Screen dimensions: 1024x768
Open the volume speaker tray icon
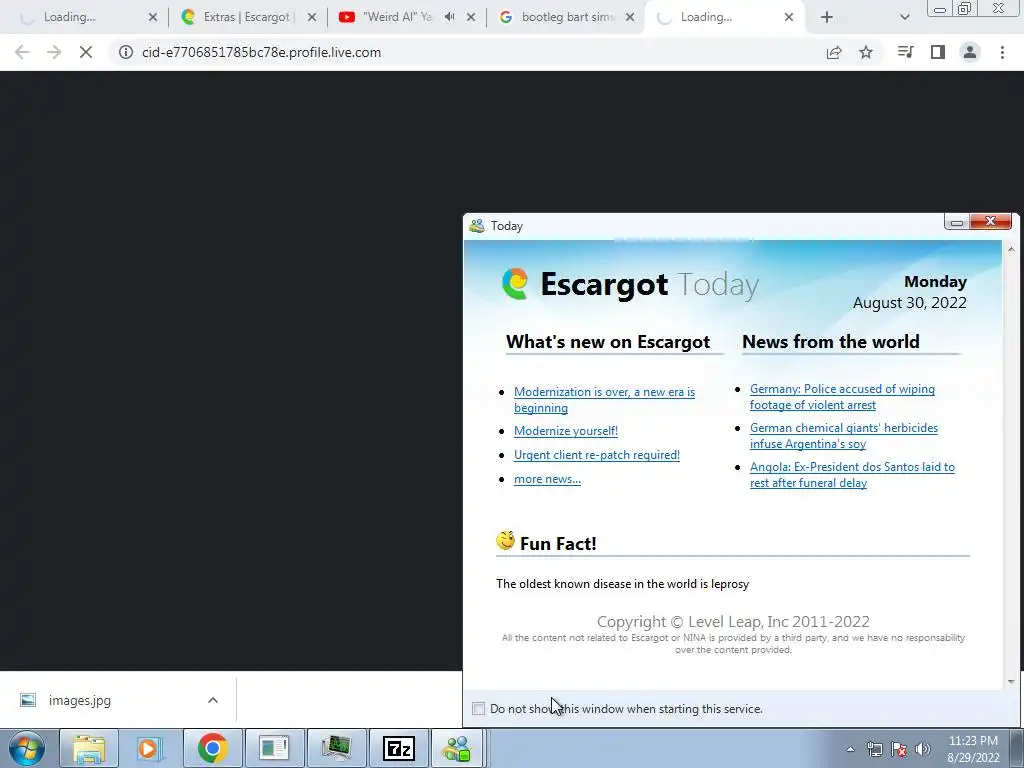(x=923, y=749)
